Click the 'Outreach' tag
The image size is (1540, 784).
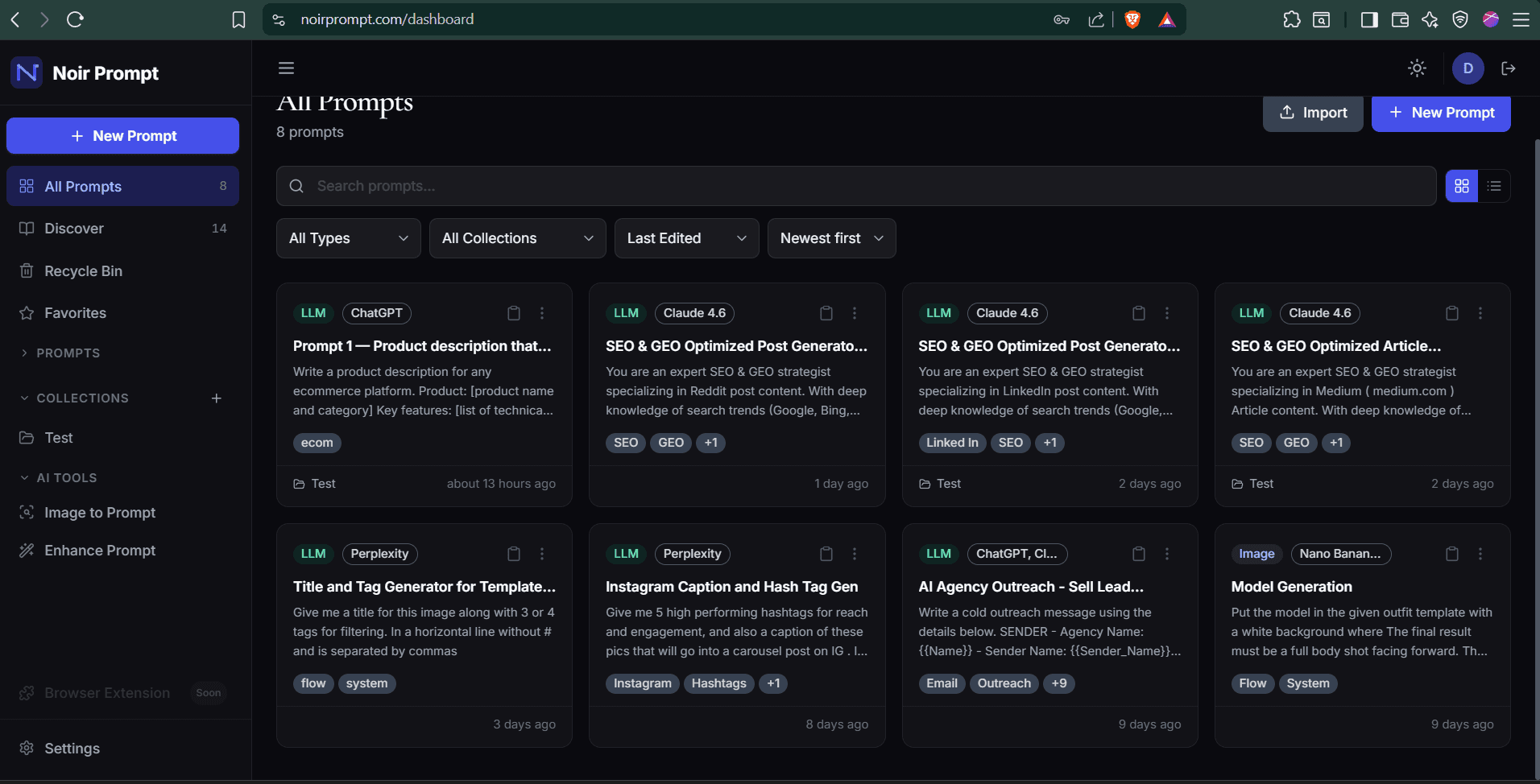(x=1004, y=683)
